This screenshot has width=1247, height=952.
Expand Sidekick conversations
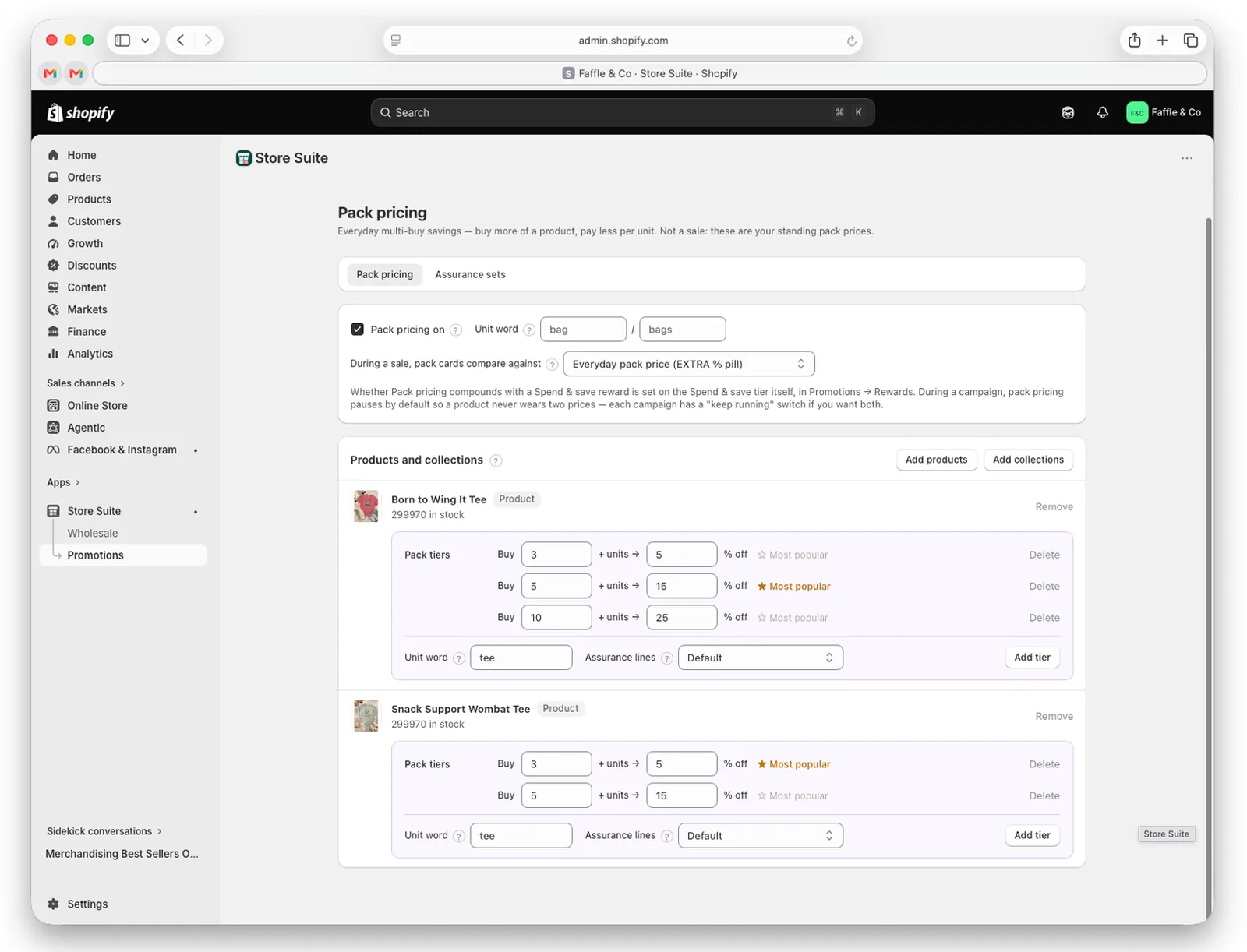[x=104, y=831]
